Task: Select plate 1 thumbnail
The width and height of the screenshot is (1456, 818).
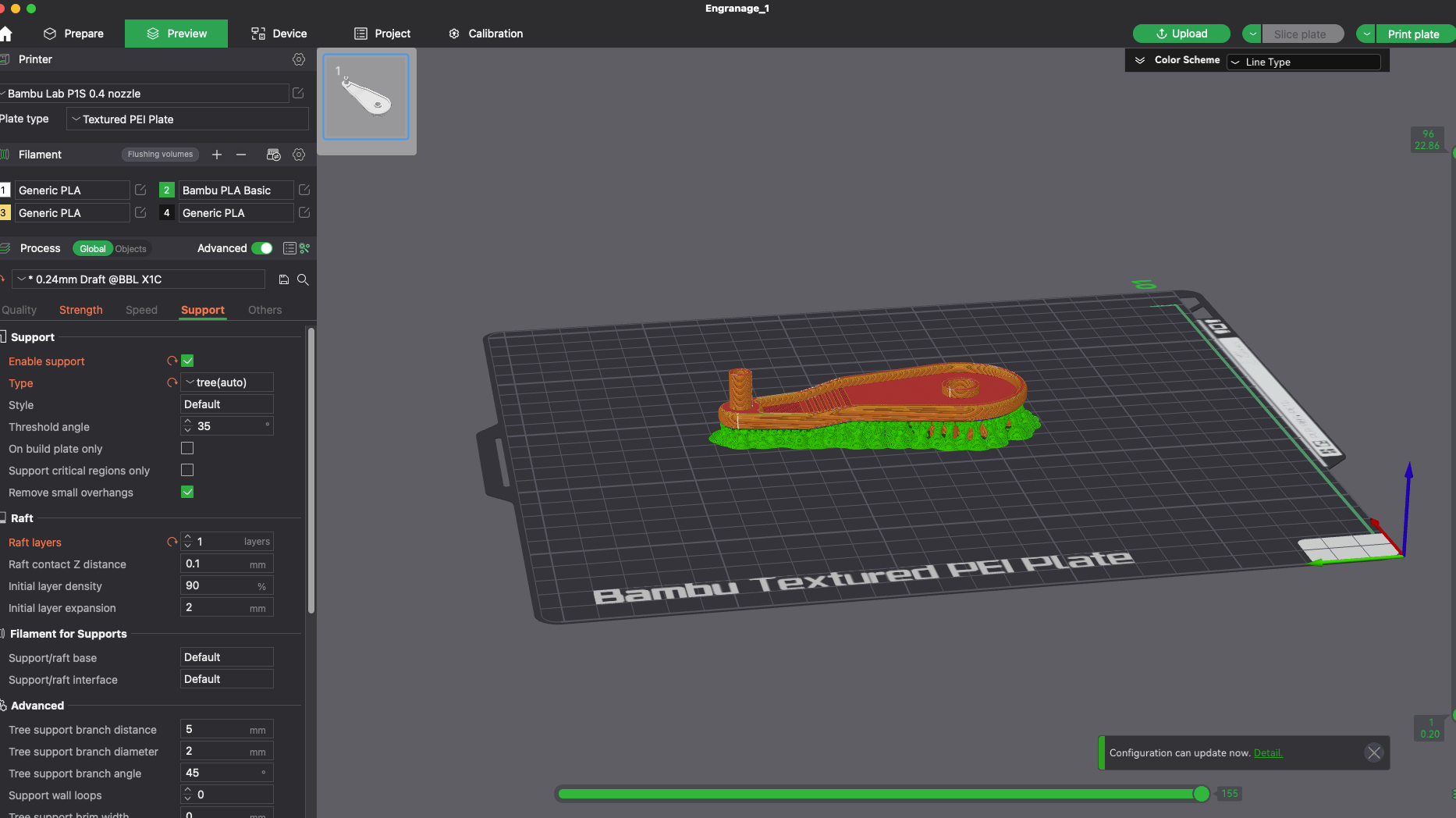Action: coord(366,97)
